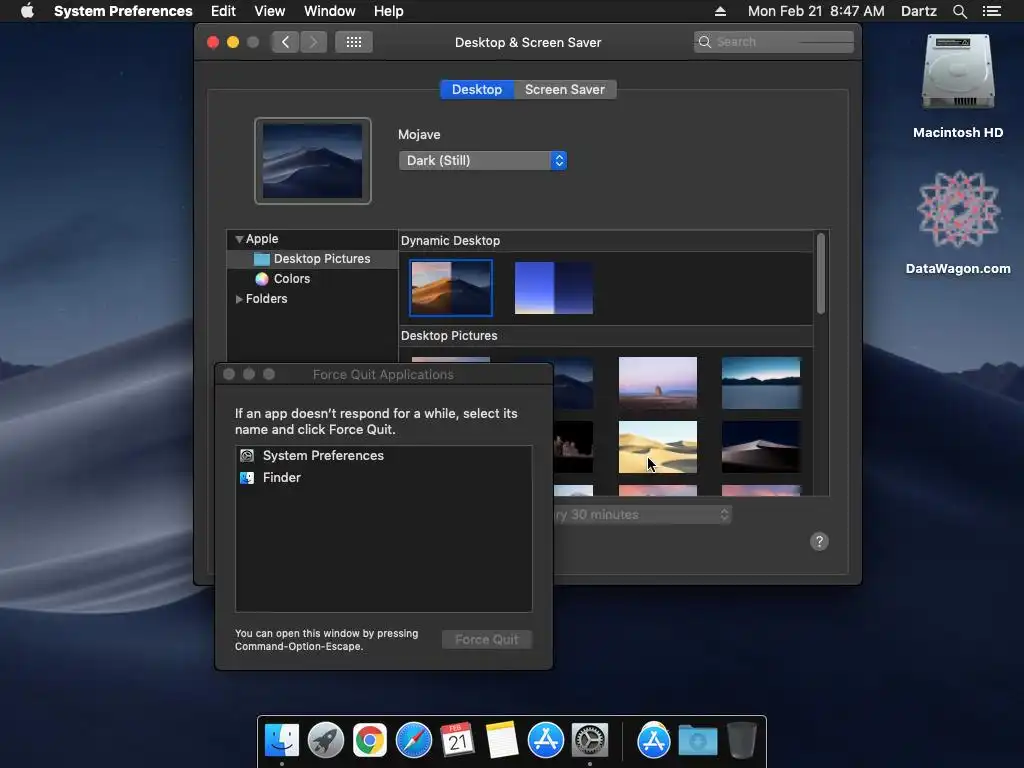1024x768 pixels.
Task: Choose the dark night dune wallpaper
Action: 761,447
